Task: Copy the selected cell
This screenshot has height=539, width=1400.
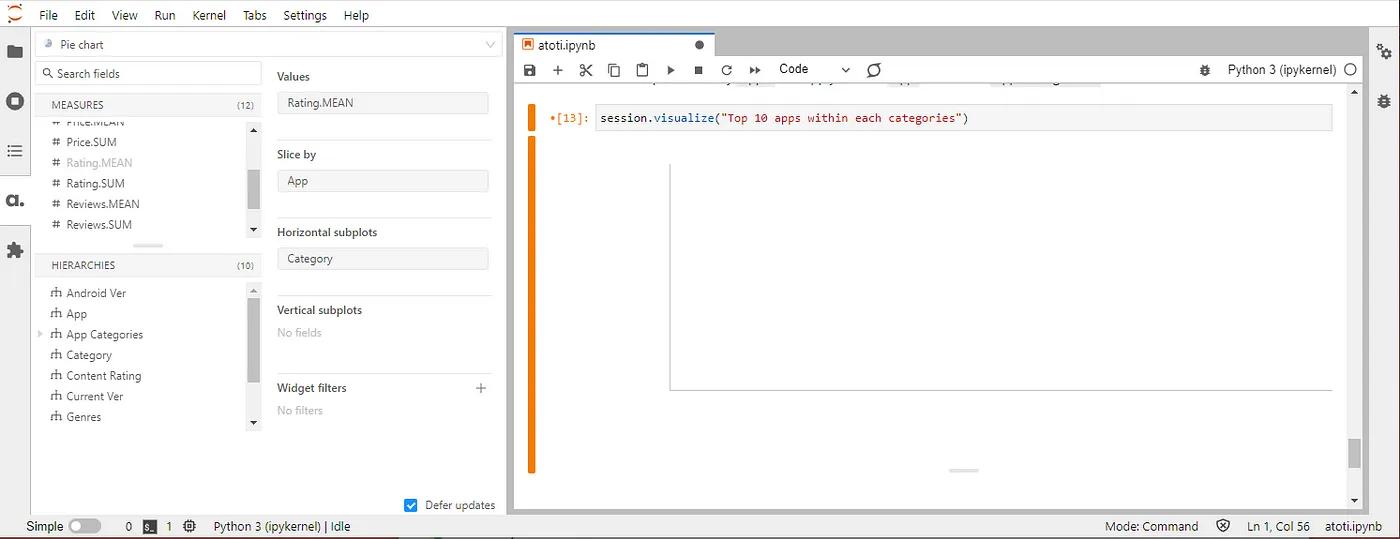Action: point(614,70)
